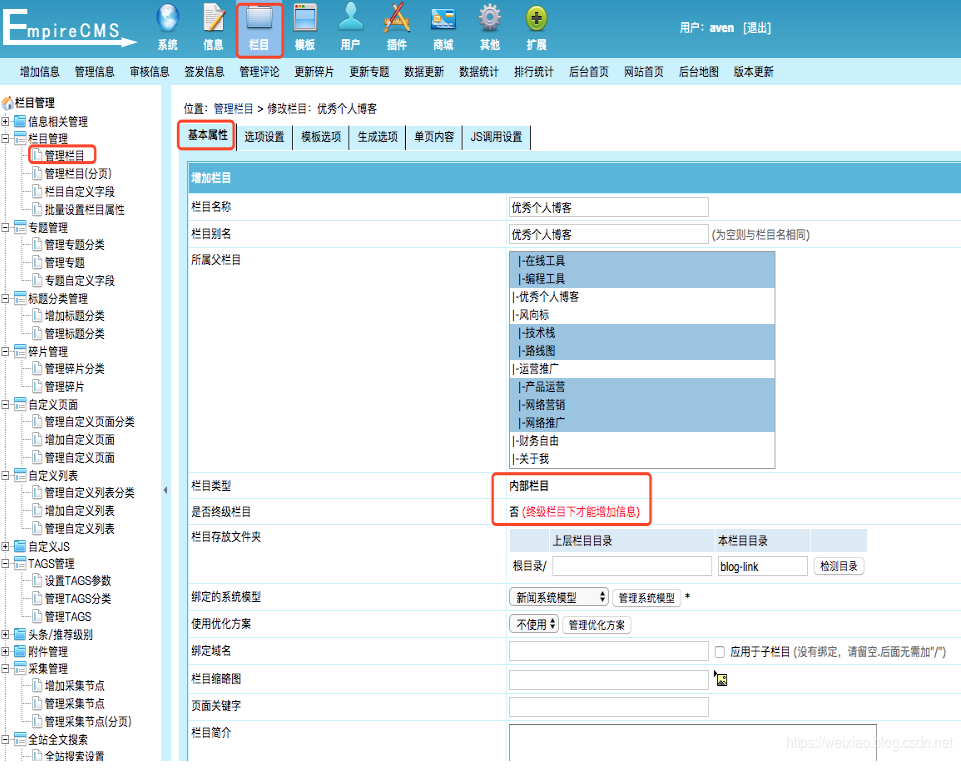The width and height of the screenshot is (961, 771).
Task: Click the 退出 logout link
Action: pyautogui.click(x=756, y=28)
